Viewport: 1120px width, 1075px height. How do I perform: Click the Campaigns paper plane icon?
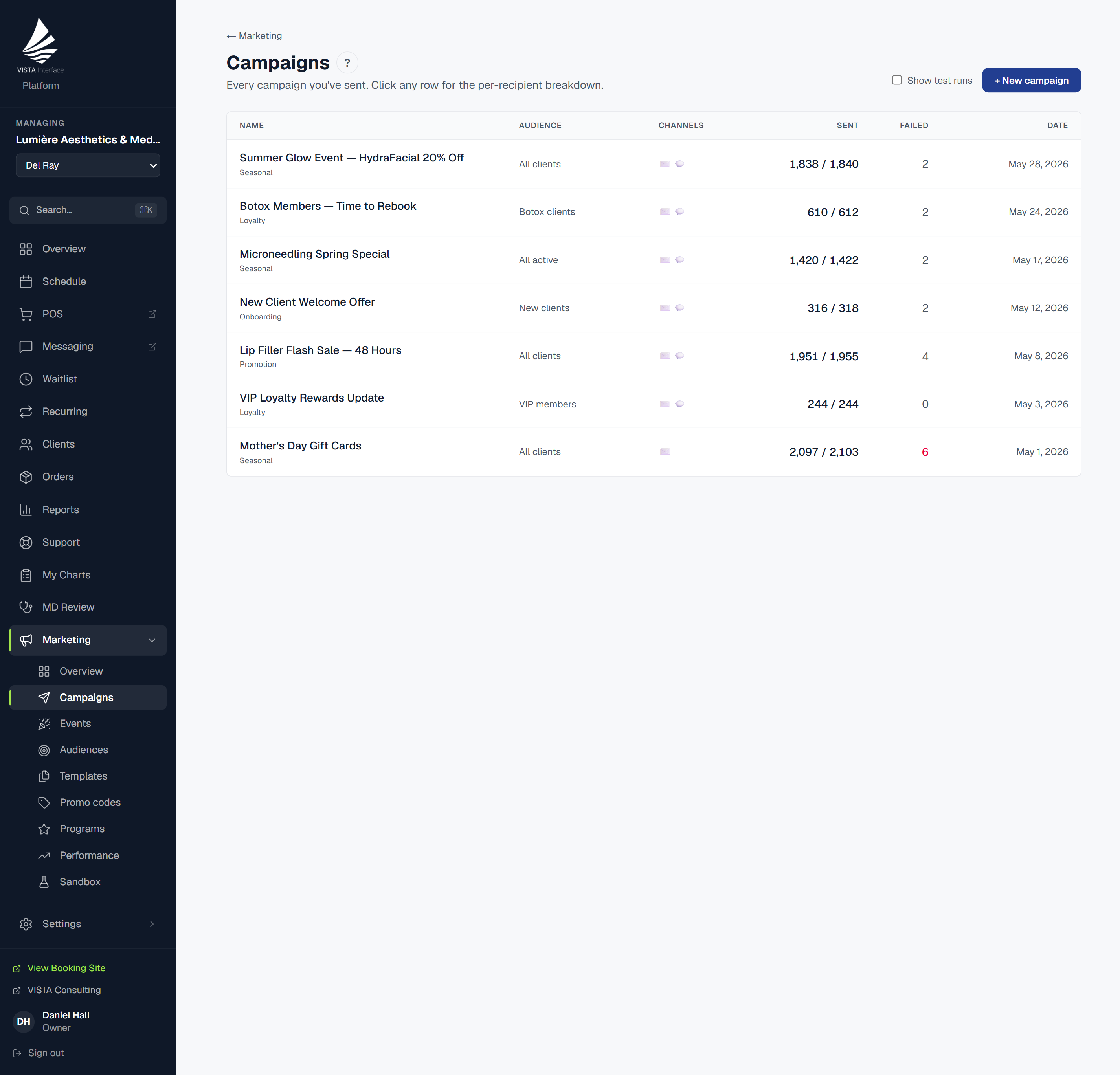pyautogui.click(x=44, y=697)
